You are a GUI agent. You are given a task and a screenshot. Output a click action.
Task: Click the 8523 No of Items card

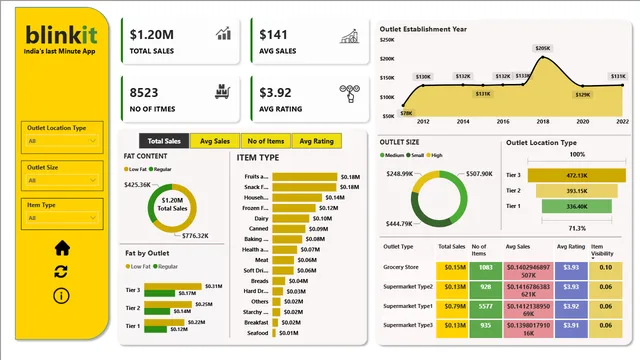(x=180, y=99)
